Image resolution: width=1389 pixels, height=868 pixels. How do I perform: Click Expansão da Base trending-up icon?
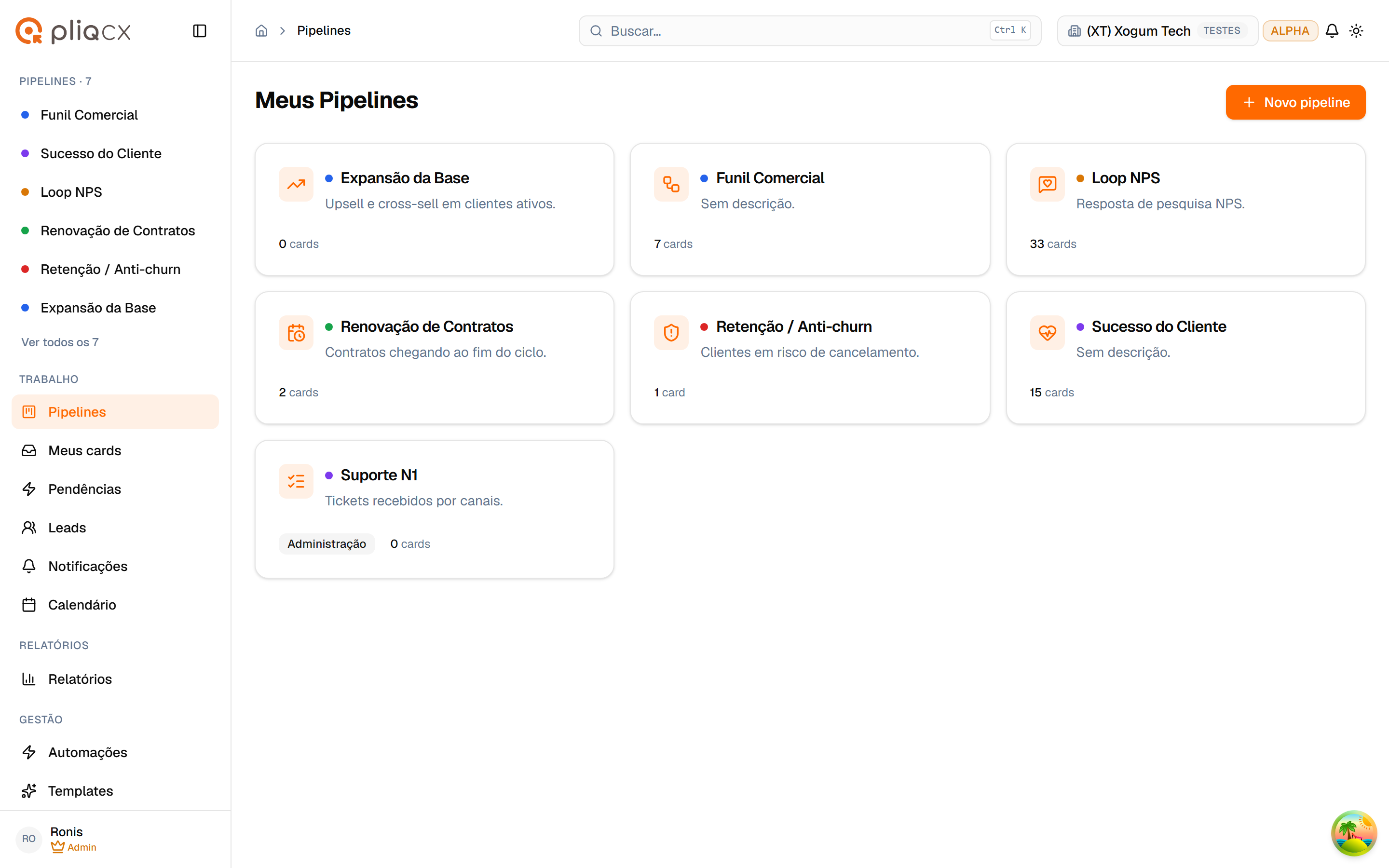point(296,184)
